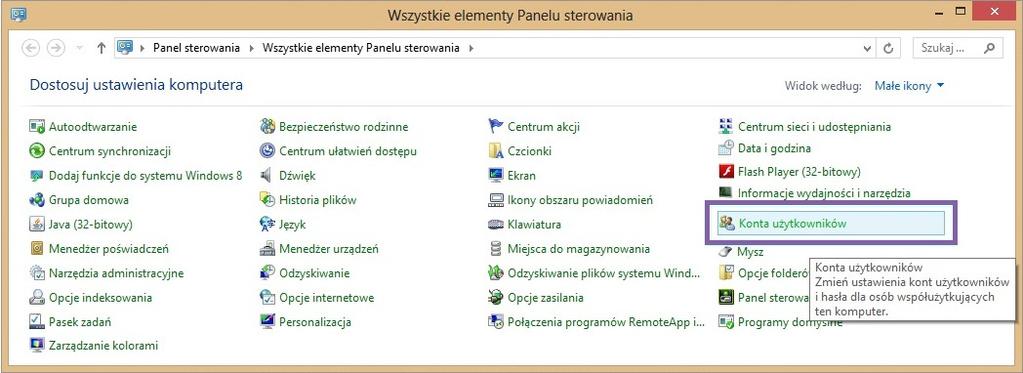Viewport: 1023px width, 373px height.
Task: Click Menedżer poświadczeń icon
Action: coord(37,248)
